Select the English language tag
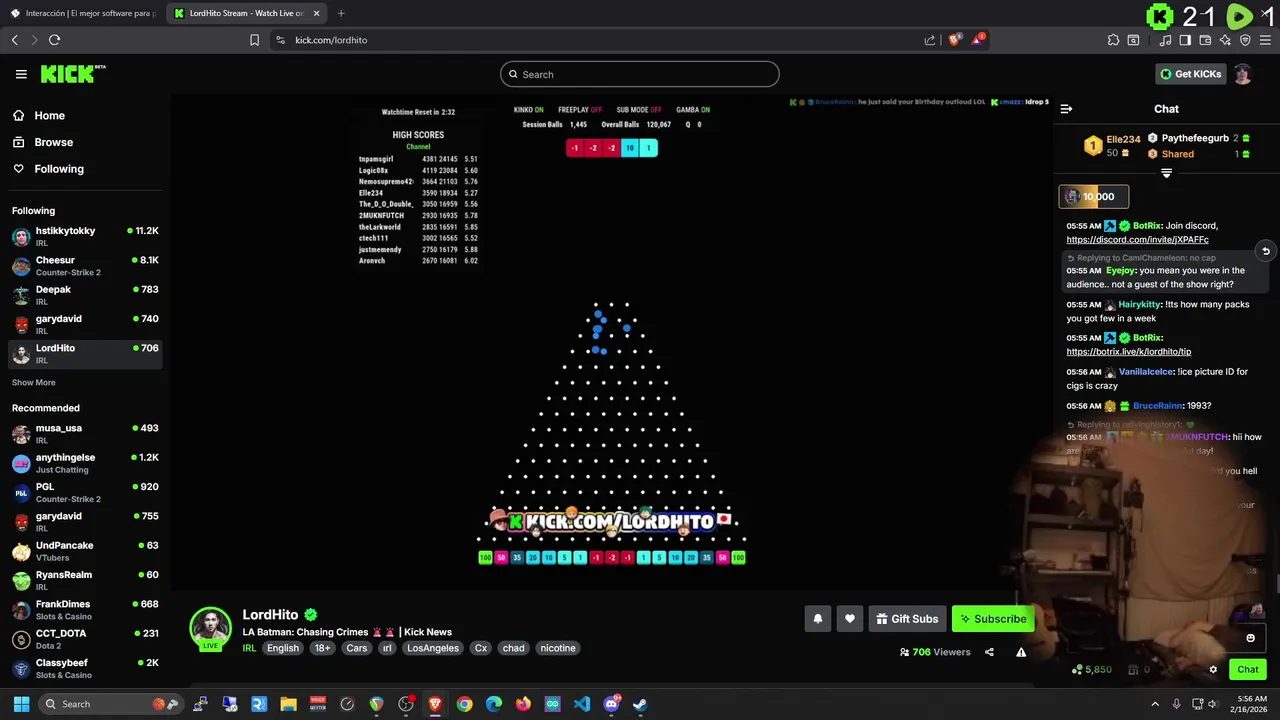Image resolution: width=1280 pixels, height=720 pixels. click(283, 648)
